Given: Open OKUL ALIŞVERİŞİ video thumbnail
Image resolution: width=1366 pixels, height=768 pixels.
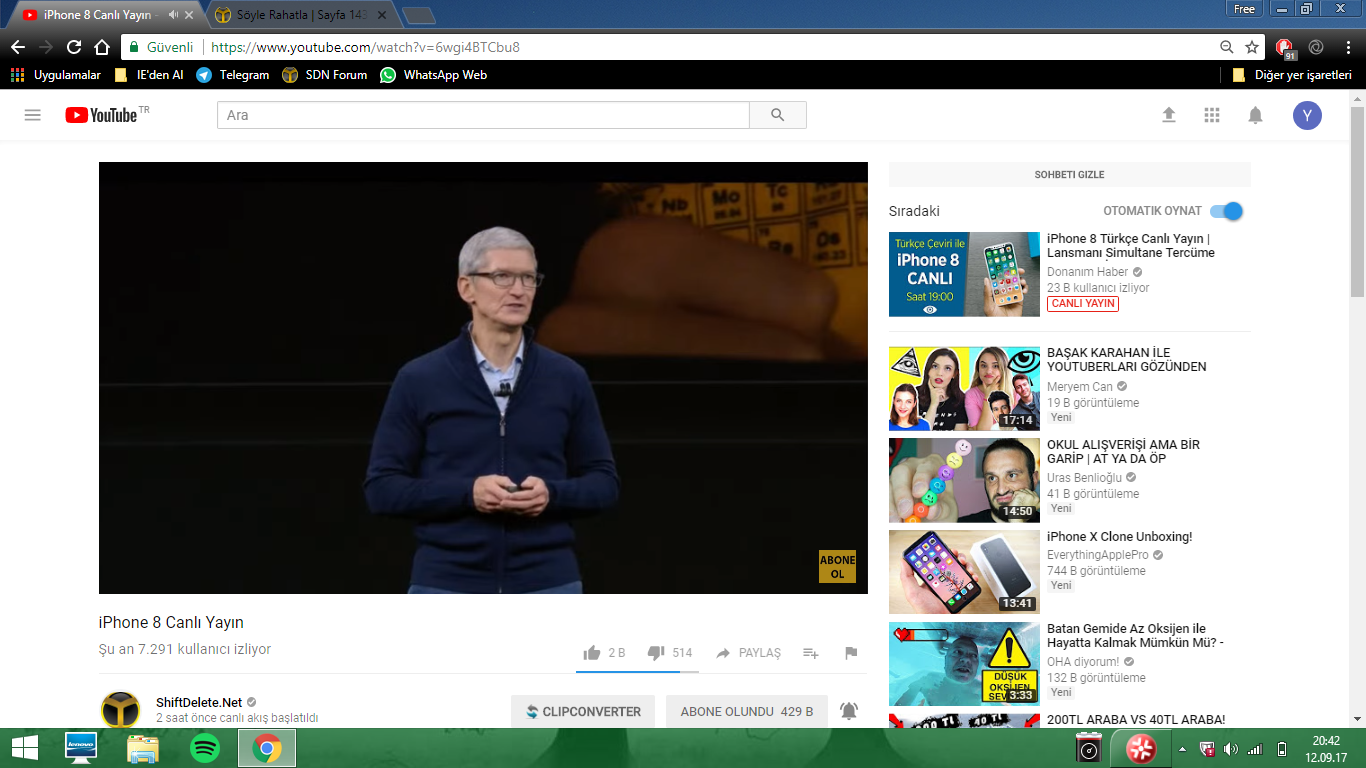Looking at the screenshot, I should click(x=964, y=480).
